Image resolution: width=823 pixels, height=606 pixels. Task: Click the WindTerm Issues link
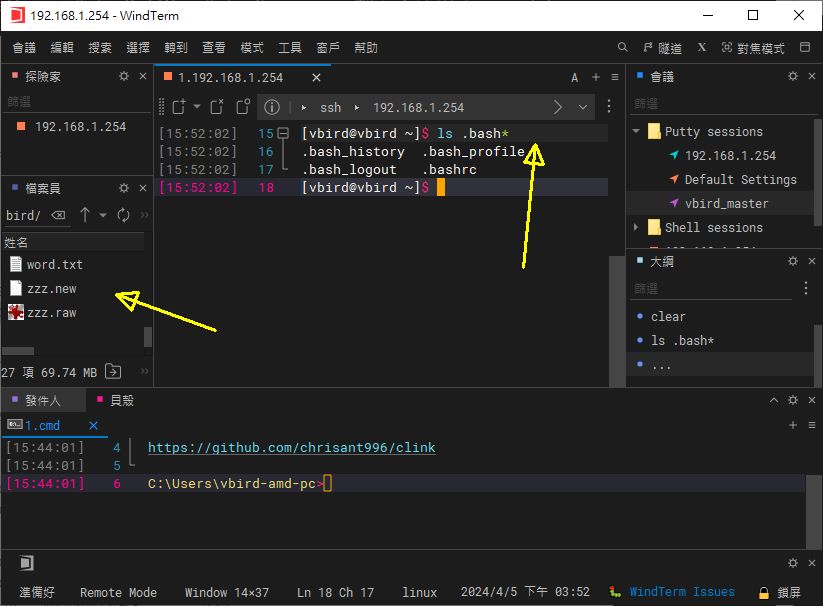tap(681, 592)
